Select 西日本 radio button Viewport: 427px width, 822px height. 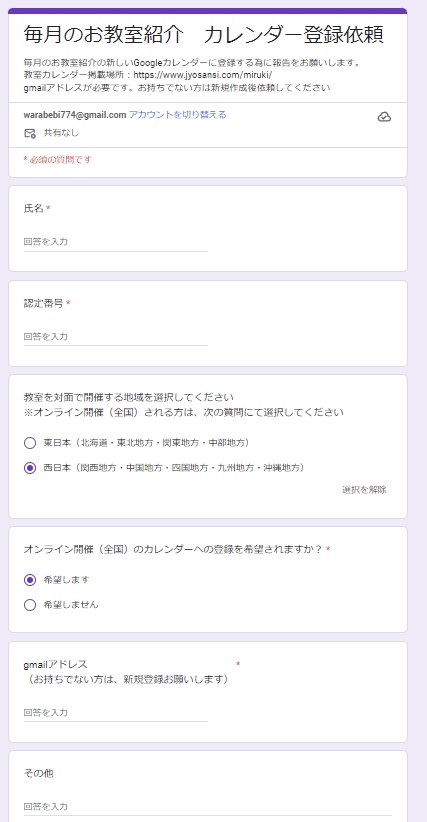point(30,468)
